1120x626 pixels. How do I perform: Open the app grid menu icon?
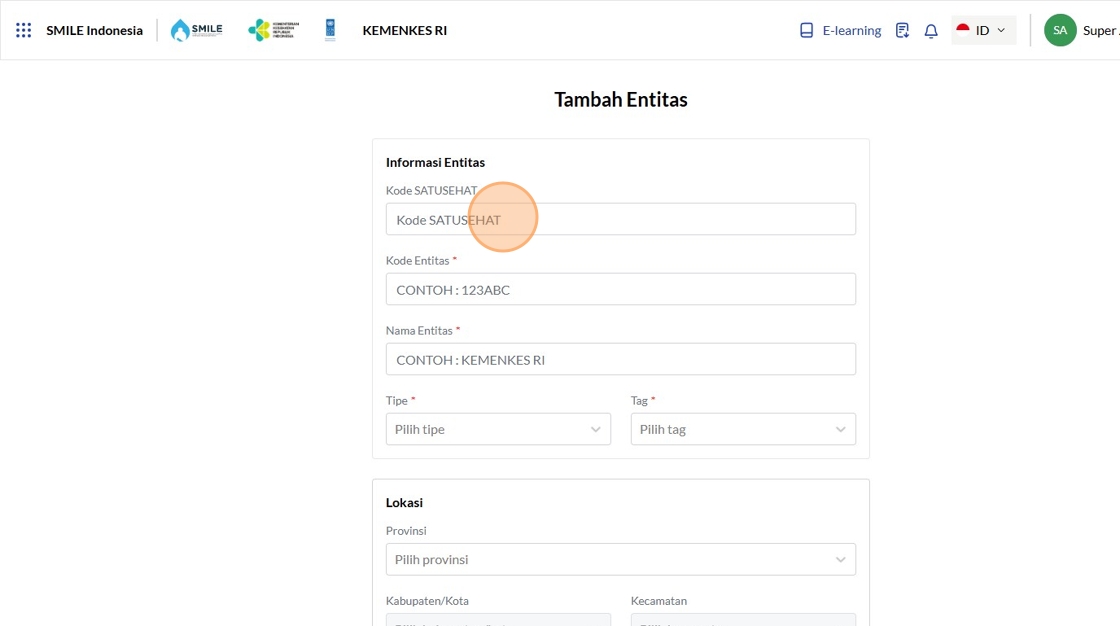pyautogui.click(x=24, y=31)
